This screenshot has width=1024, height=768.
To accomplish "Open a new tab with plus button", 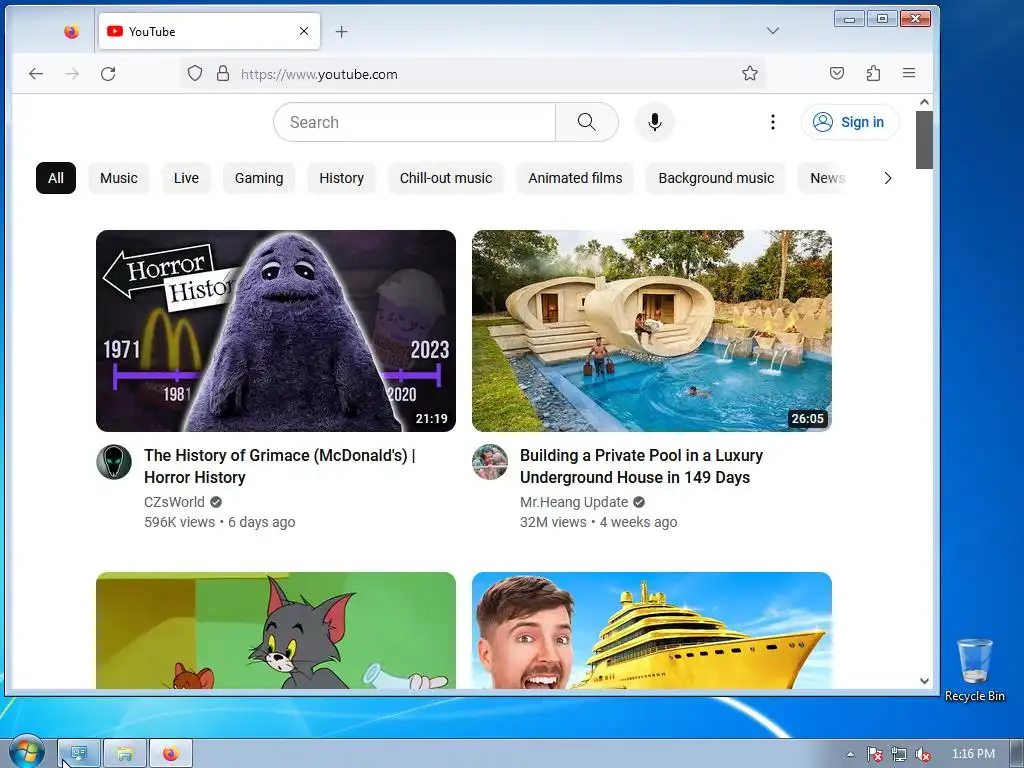I will tap(342, 31).
